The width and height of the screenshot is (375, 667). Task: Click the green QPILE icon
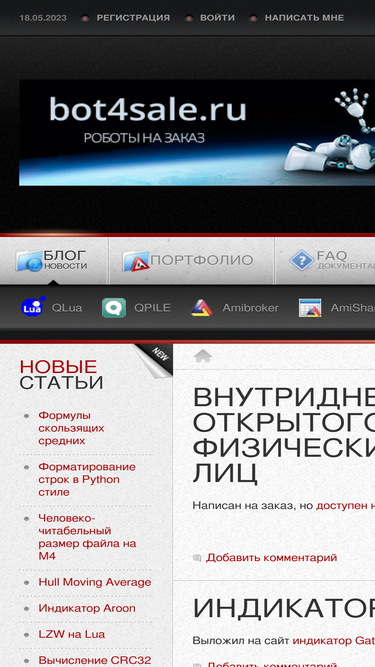114,308
